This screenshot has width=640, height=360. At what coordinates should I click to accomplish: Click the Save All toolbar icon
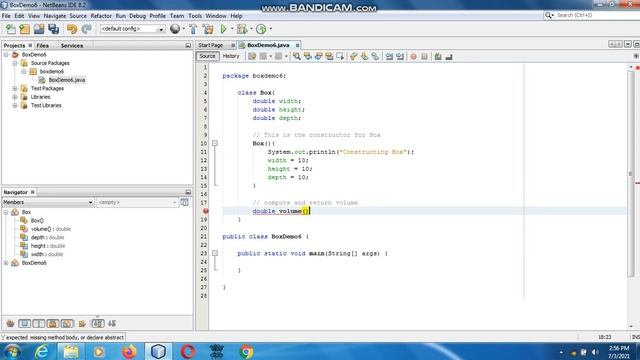[53, 29]
